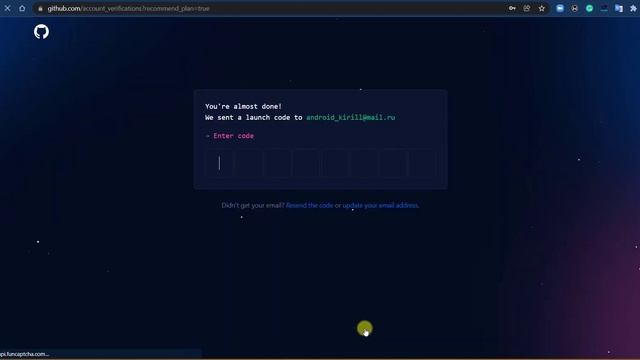
Task: Open the dark underline extension icon
Action: [x=604, y=8]
